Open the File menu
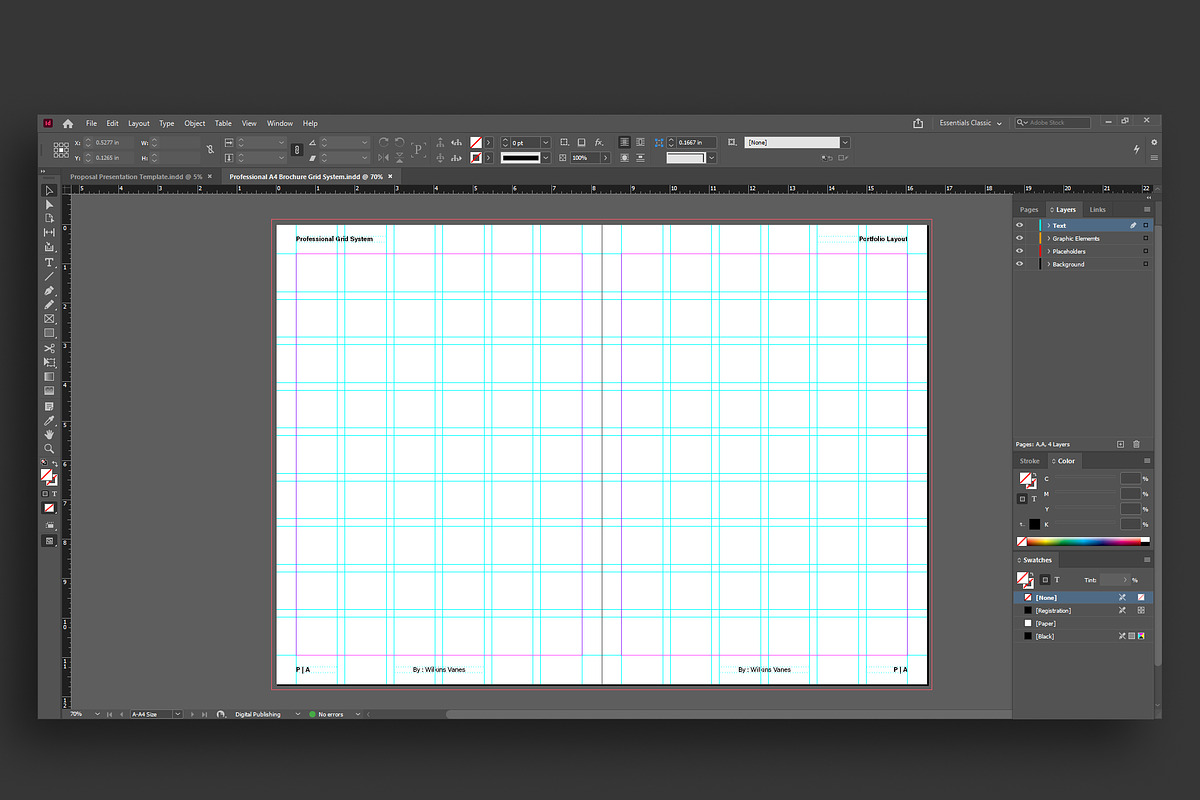The width and height of the screenshot is (1200, 800). (91, 123)
